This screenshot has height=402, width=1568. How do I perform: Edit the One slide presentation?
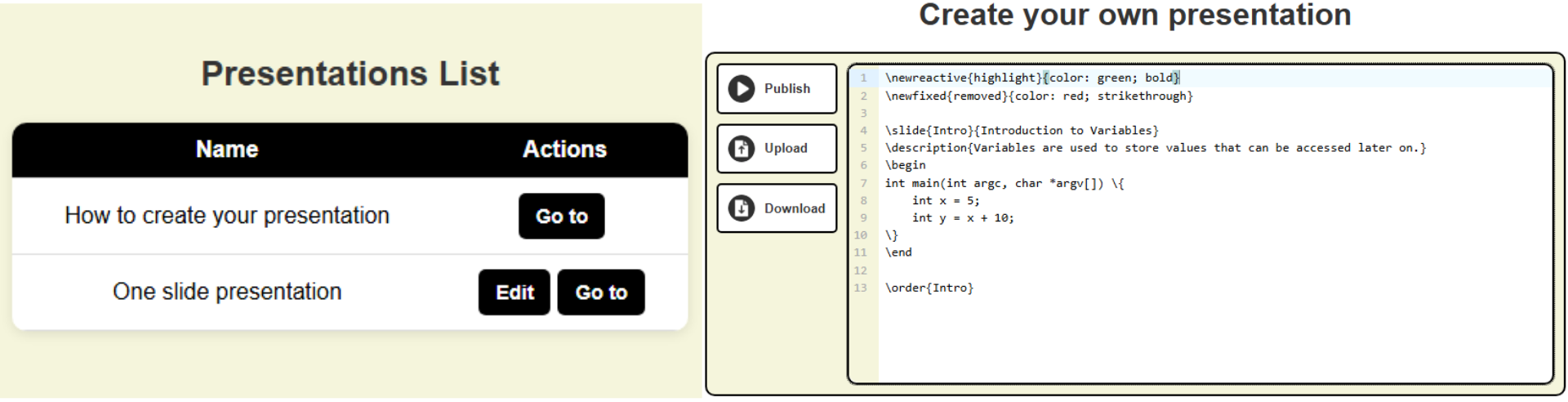click(x=514, y=293)
